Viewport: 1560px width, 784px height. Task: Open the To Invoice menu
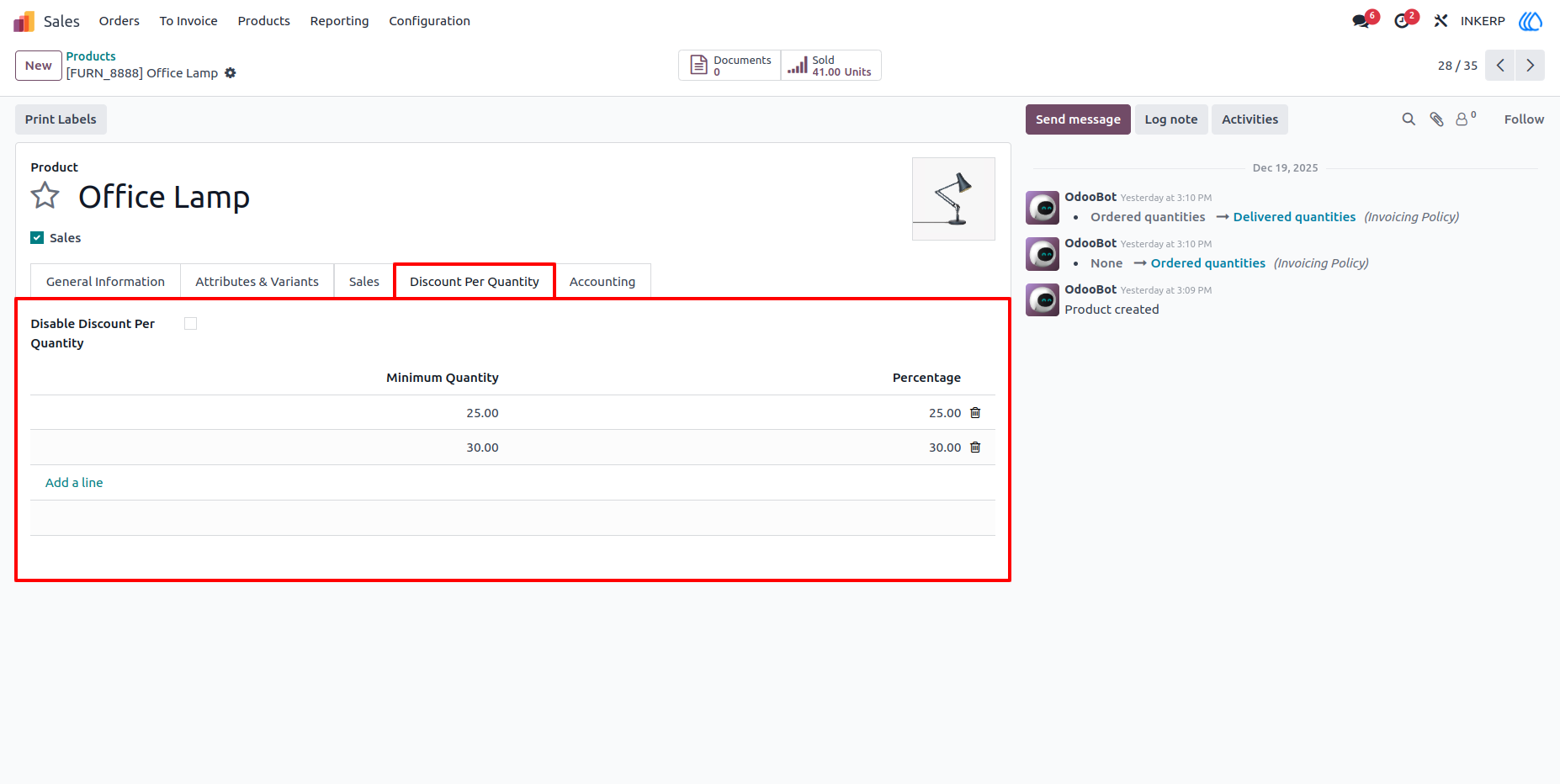tap(188, 21)
